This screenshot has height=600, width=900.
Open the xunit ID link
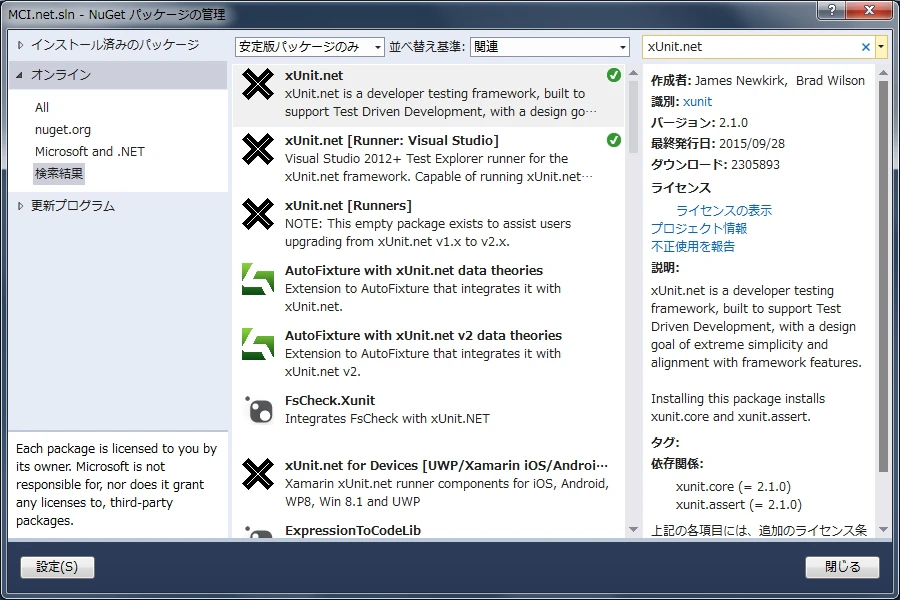coord(697,102)
